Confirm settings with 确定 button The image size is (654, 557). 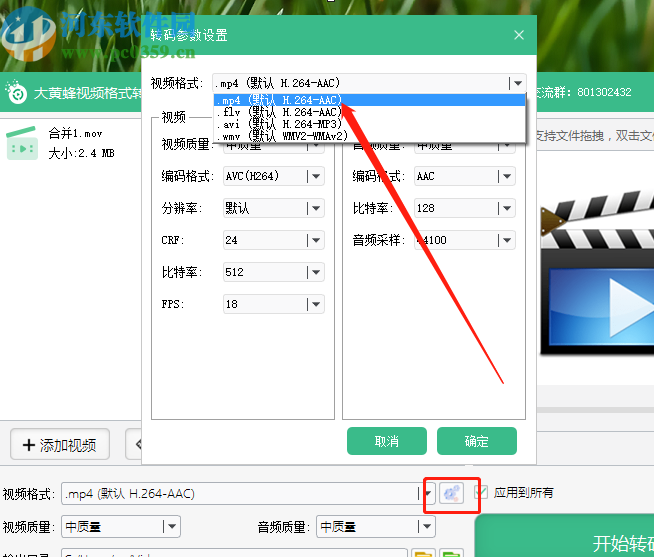coord(477,441)
